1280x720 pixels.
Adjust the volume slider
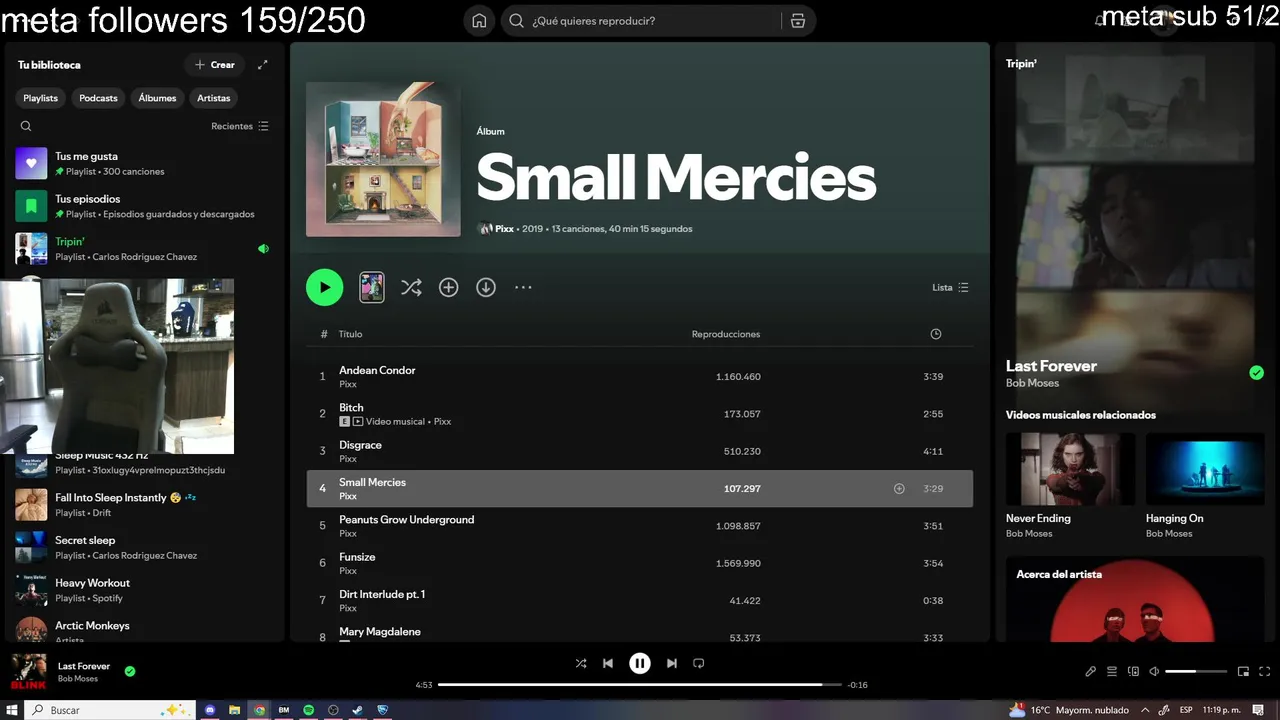(1196, 672)
